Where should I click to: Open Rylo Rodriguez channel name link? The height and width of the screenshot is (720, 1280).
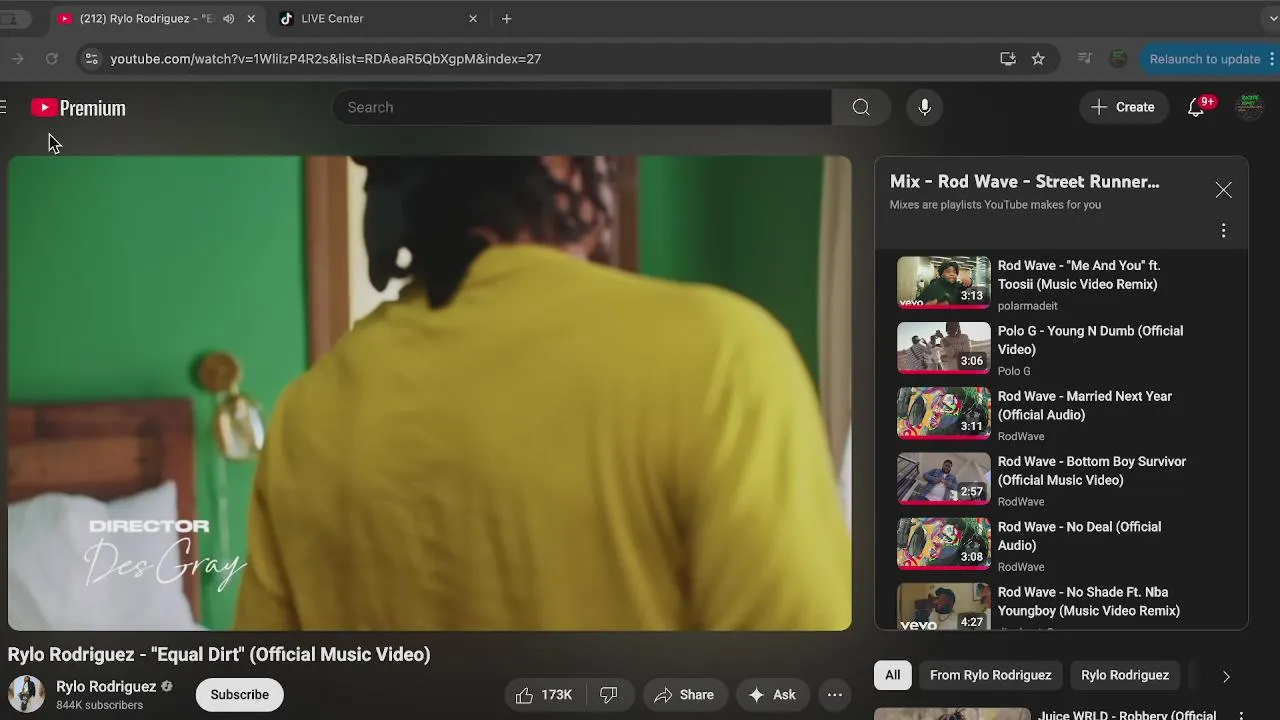[106, 687]
